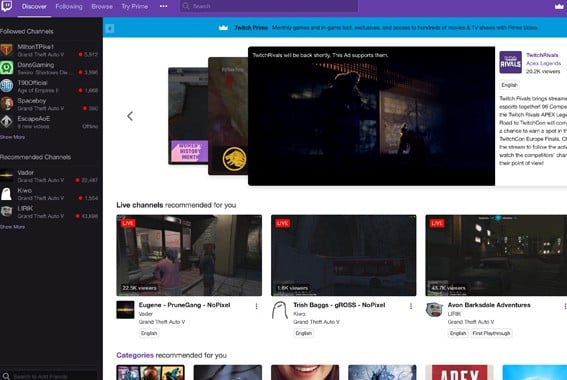The width and height of the screenshot is (567, 380).
Task: Open the first category cover with game collage
Action: (150, 372)
